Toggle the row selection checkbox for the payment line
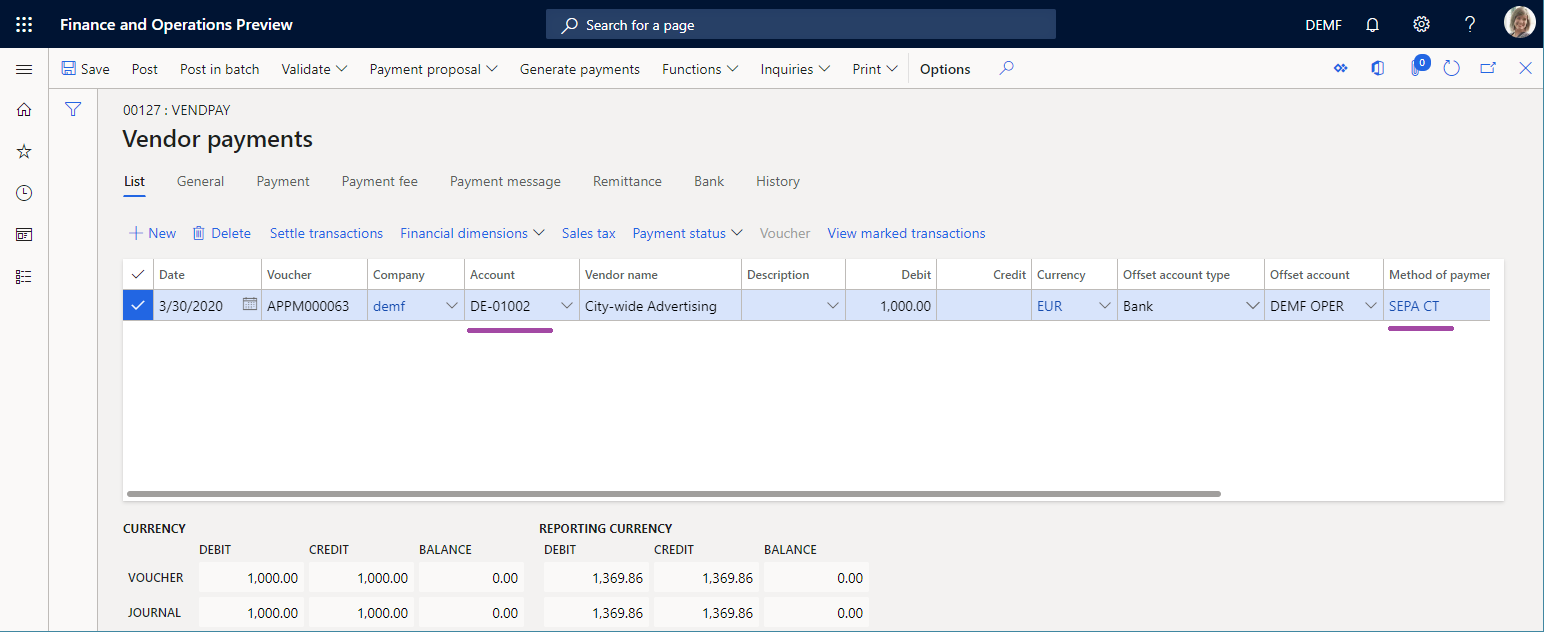 [x=138, y=305]
